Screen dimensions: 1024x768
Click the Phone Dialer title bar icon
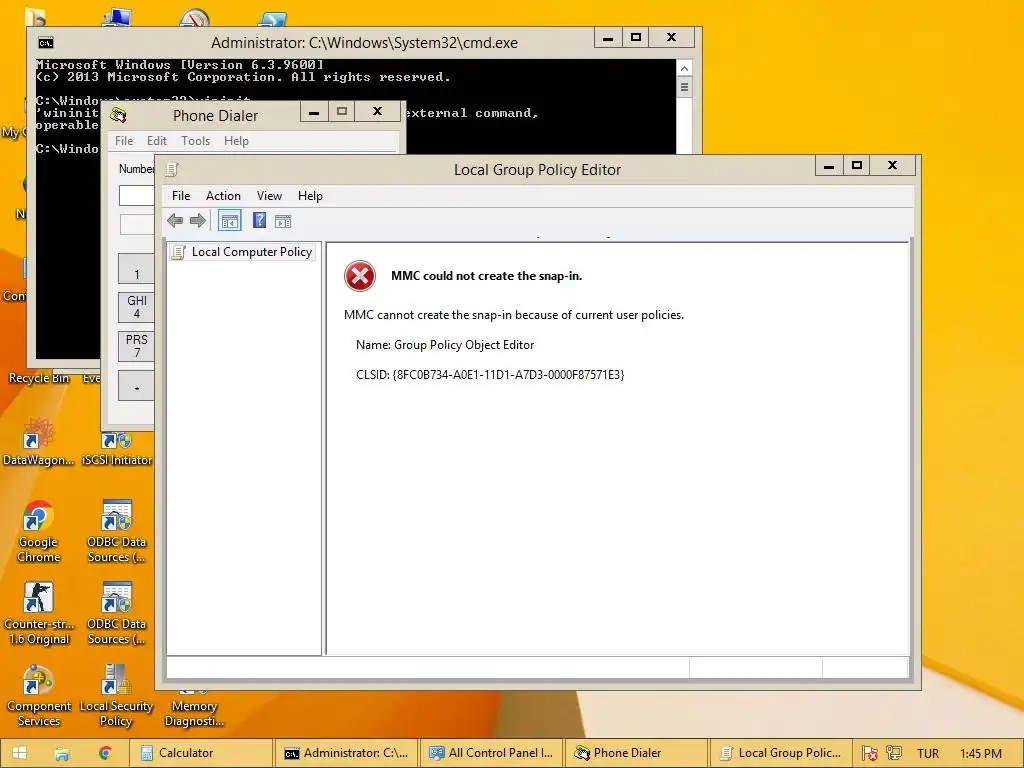coord(118,116)
